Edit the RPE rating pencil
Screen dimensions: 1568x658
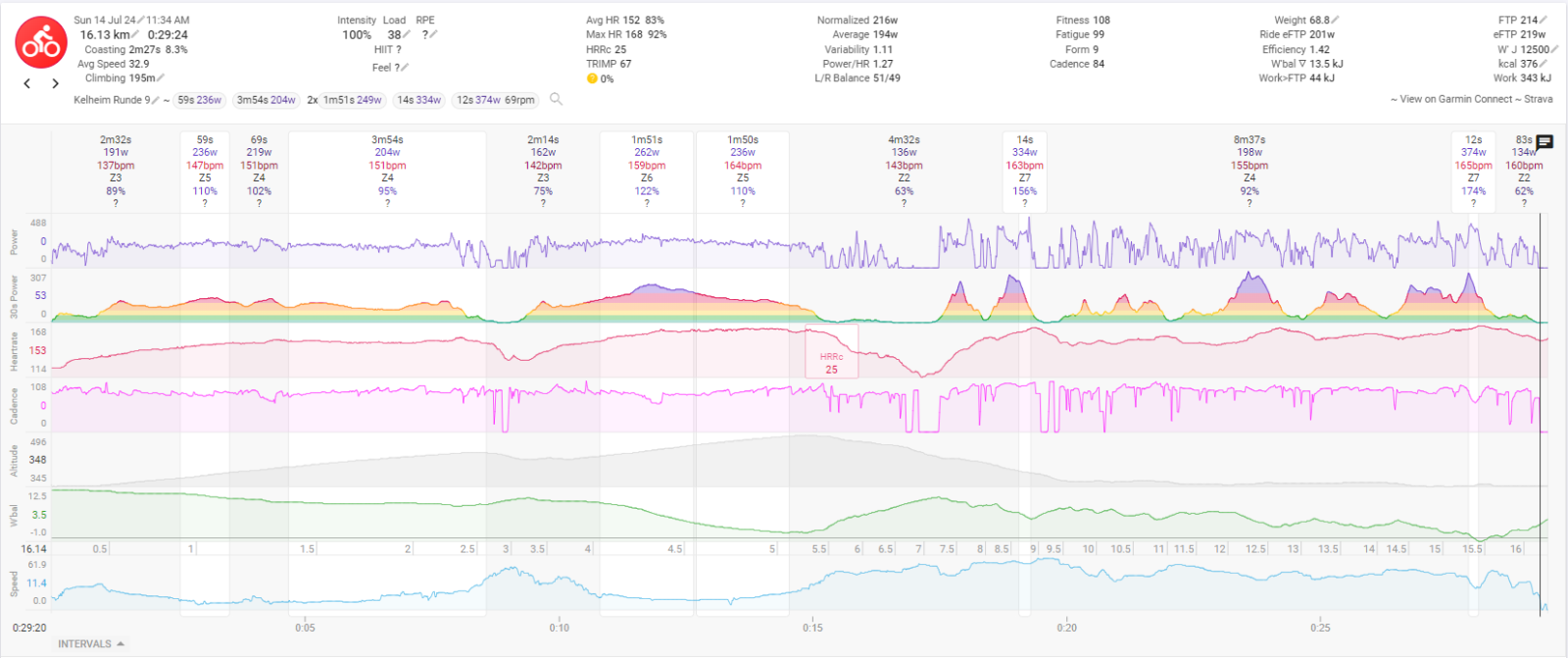433,34
